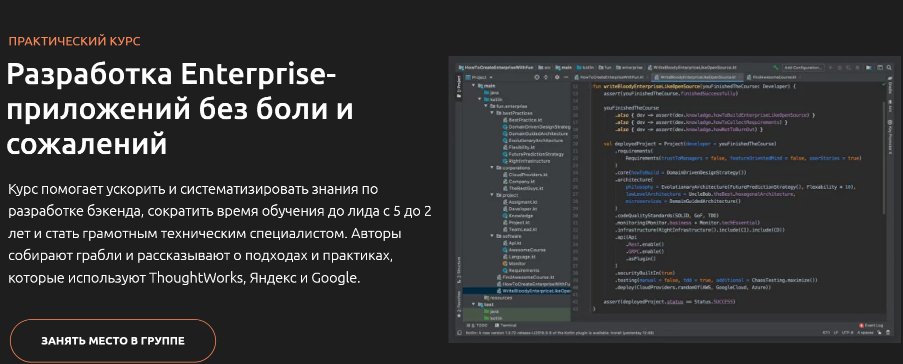Open the TODO tool window

pos(476,325)
